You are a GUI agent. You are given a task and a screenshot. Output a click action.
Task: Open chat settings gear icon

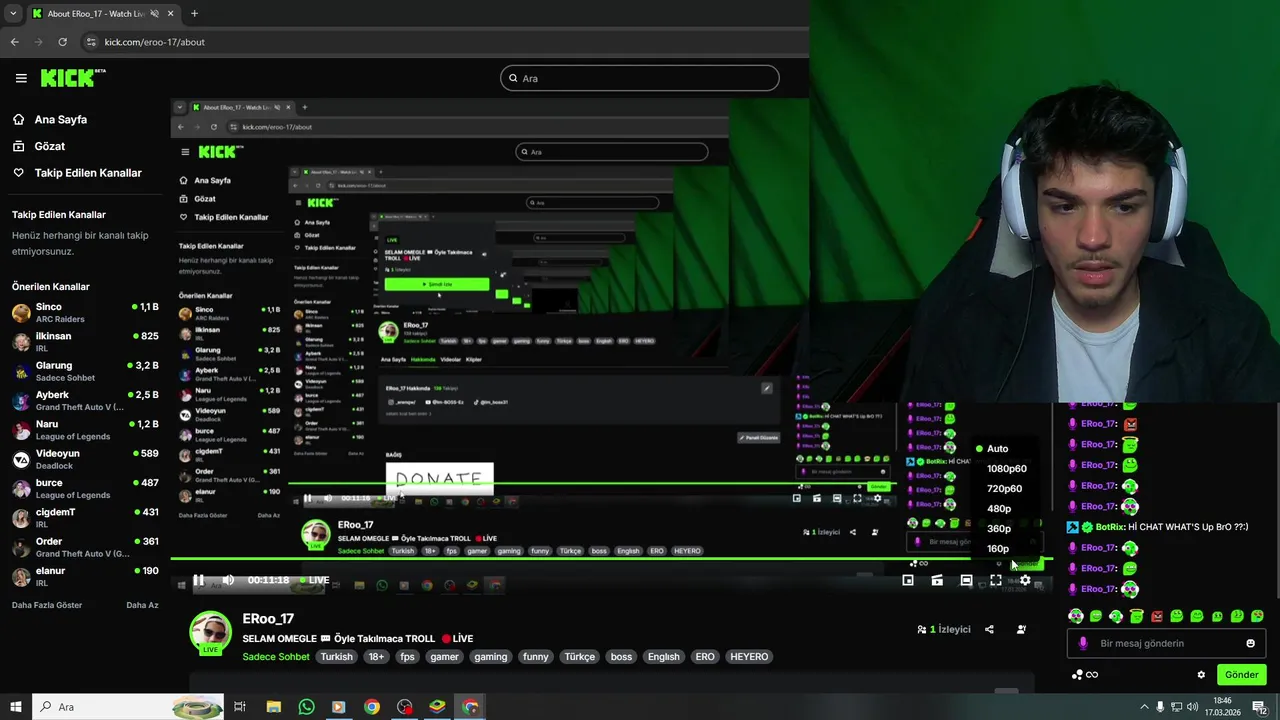1201,675
